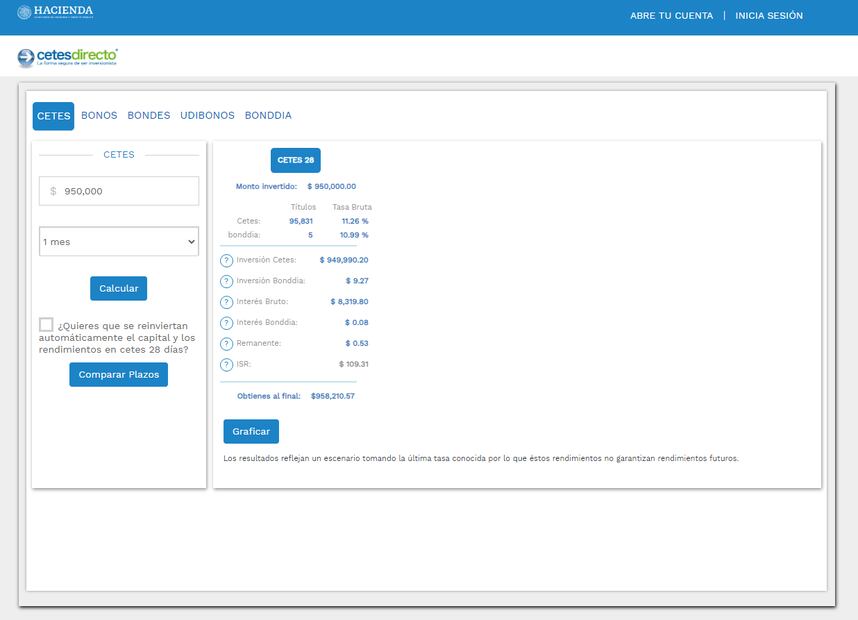
Task: Open the INICIA SESIÓN link
Action: point(769,16)
